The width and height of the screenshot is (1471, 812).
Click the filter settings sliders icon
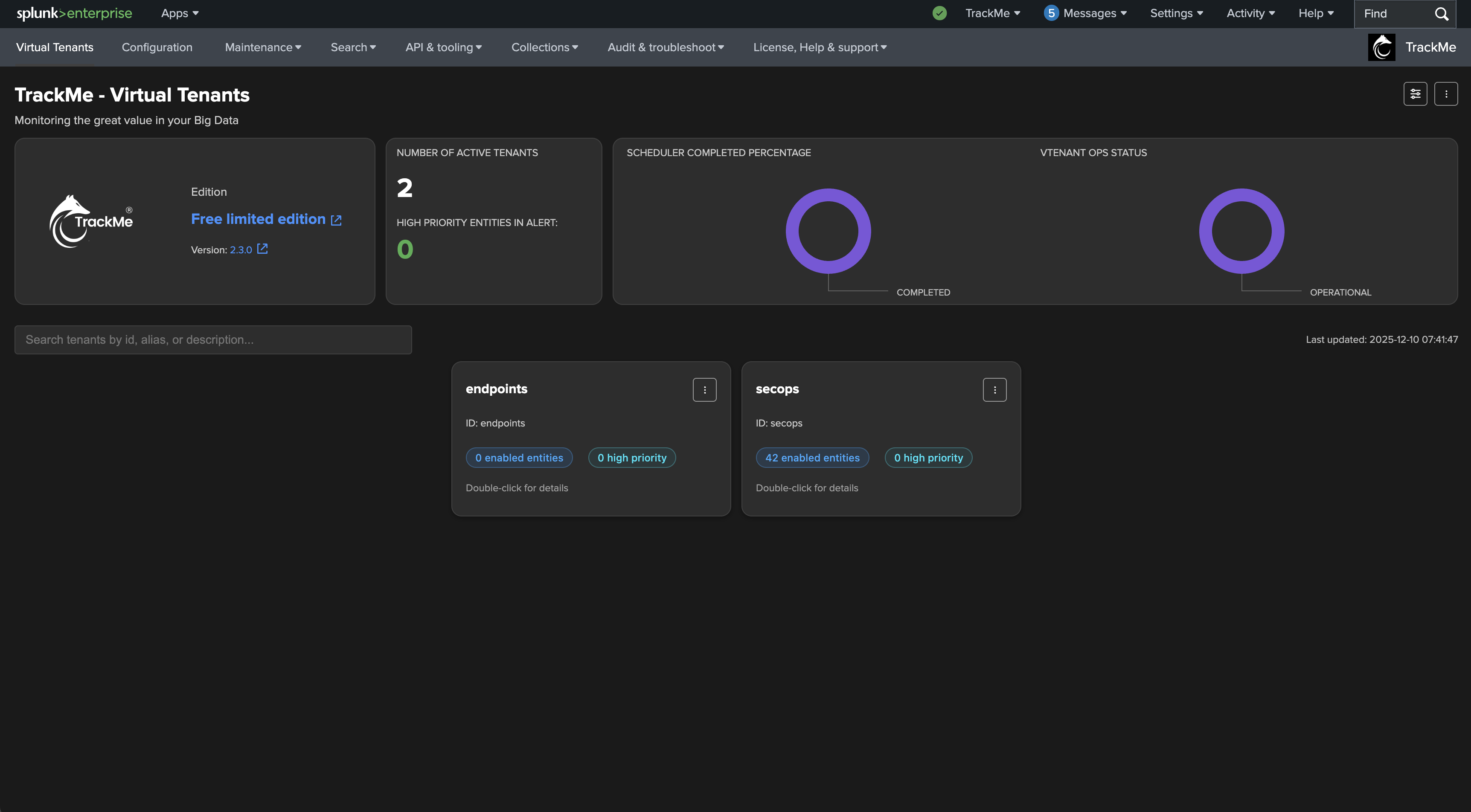click(1415, 94)
